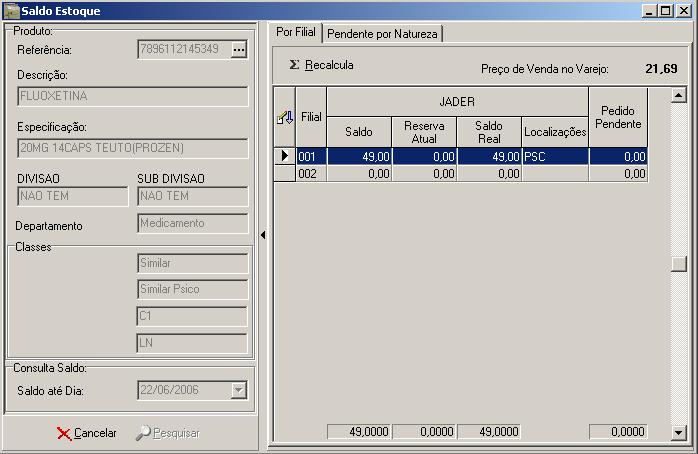The height and width of the screenshot is (454, 698).
Task: Click Reserva Atual cell in row 002
Action: (424, 173)
